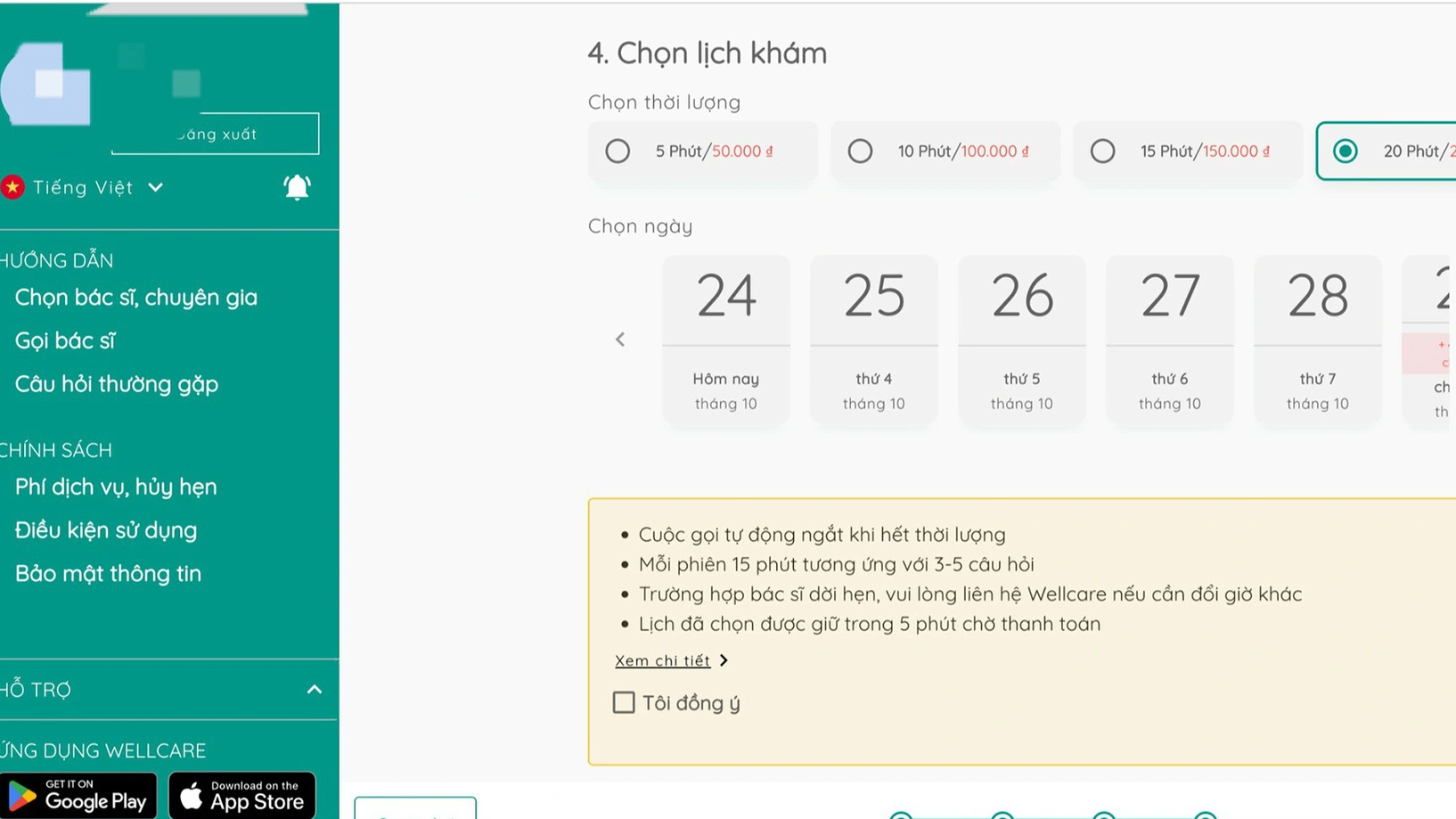Open Chọn bác sĩ, chuyên gia

point(136,298)
